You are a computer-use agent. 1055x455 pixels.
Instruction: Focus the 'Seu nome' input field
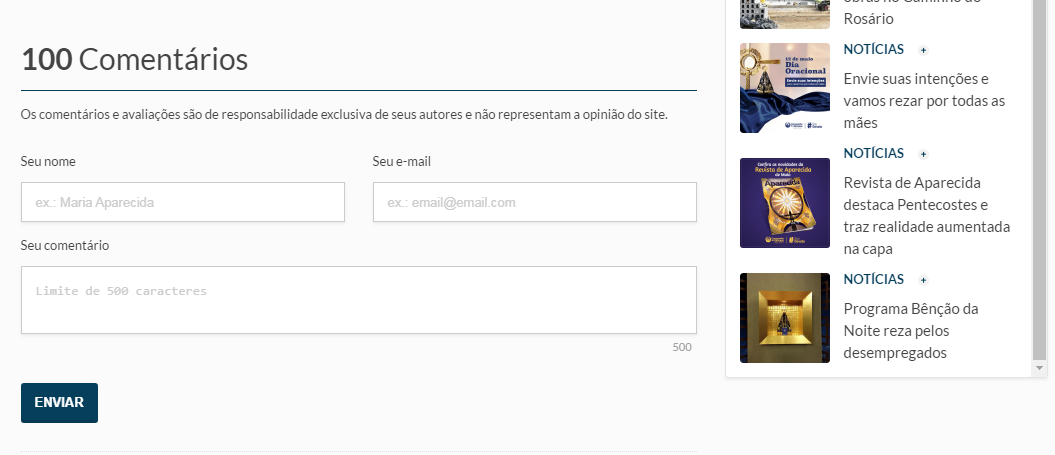pos(183,202)
